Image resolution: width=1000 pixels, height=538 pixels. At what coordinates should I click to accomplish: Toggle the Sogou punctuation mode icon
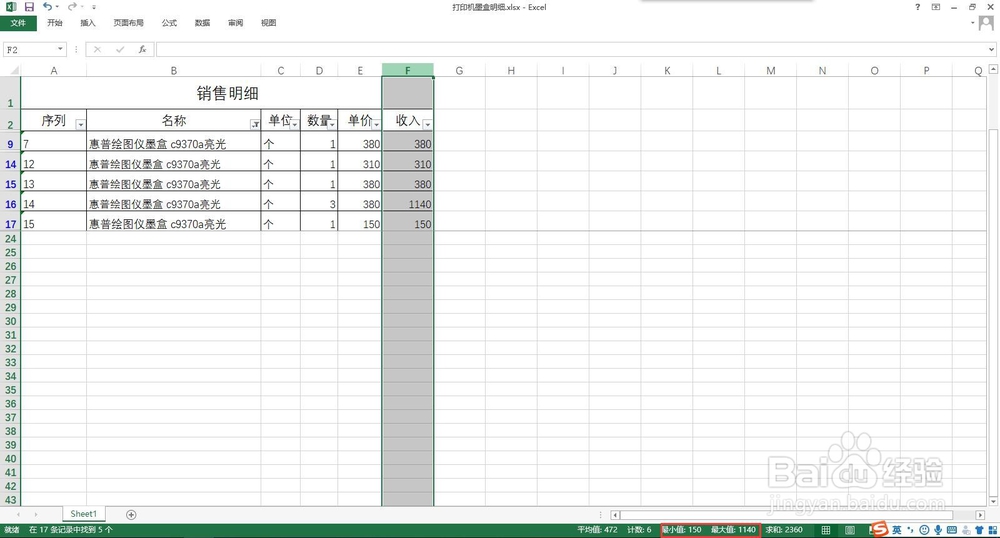coord(910,530)
